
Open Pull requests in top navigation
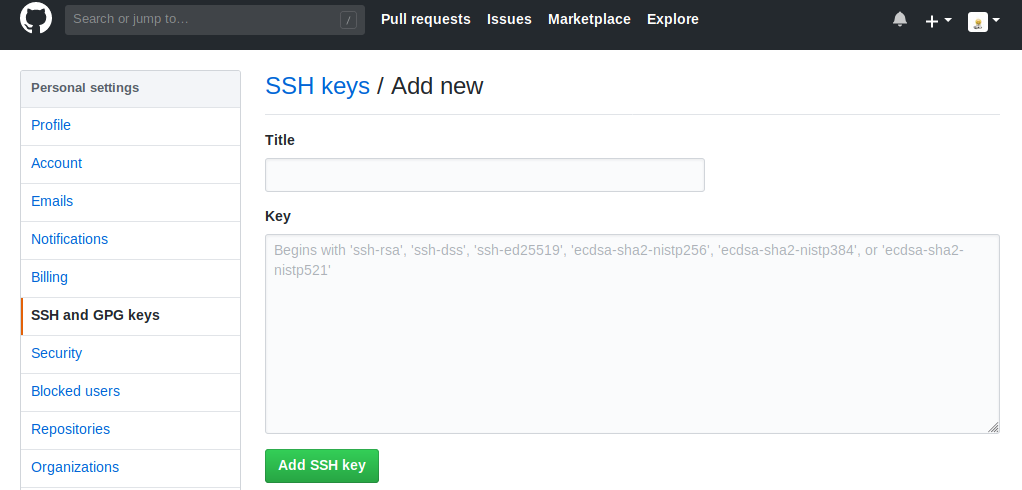point(426,19)
